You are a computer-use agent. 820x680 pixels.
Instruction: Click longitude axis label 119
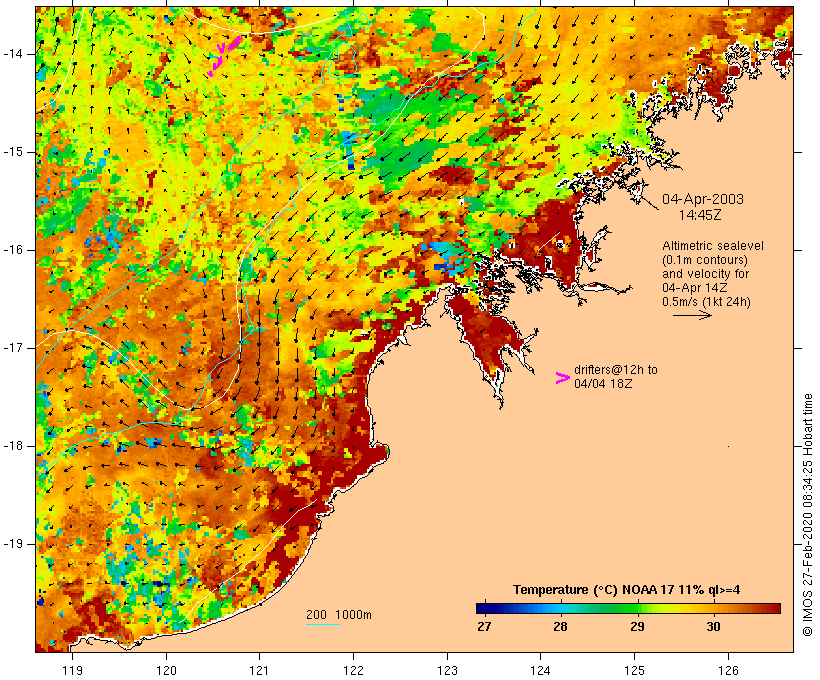72,670
